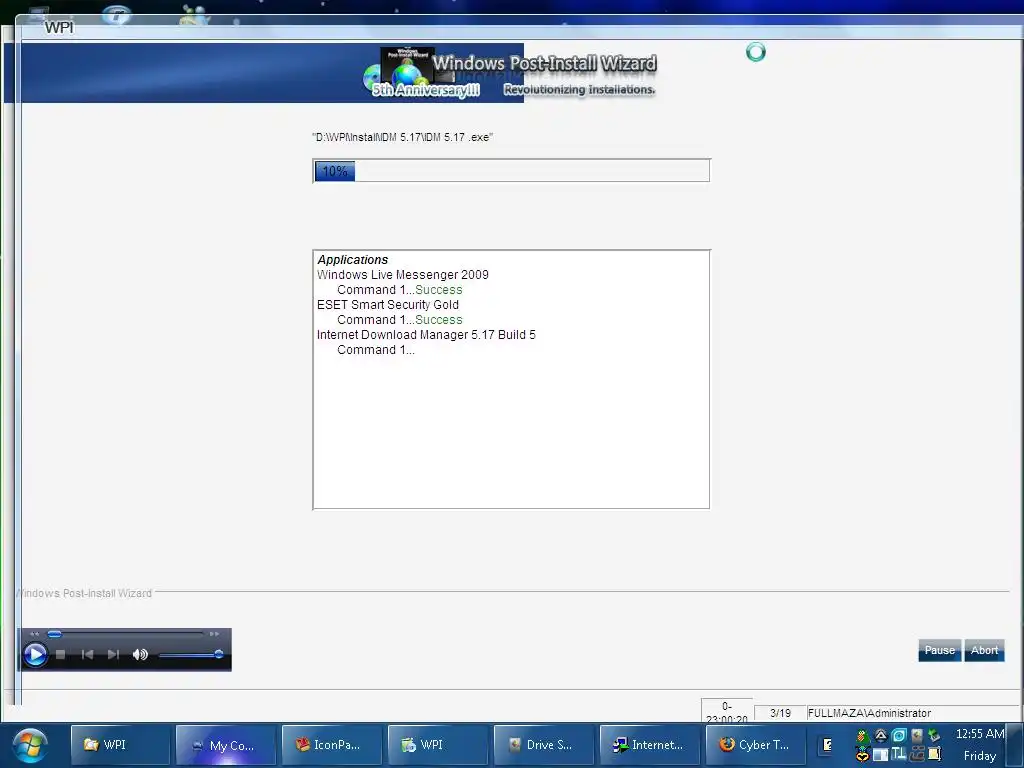This screenshot has height=768, width=1024.
Task: Fast forward using the media player double-arrow
Action: tap(214, 633)
